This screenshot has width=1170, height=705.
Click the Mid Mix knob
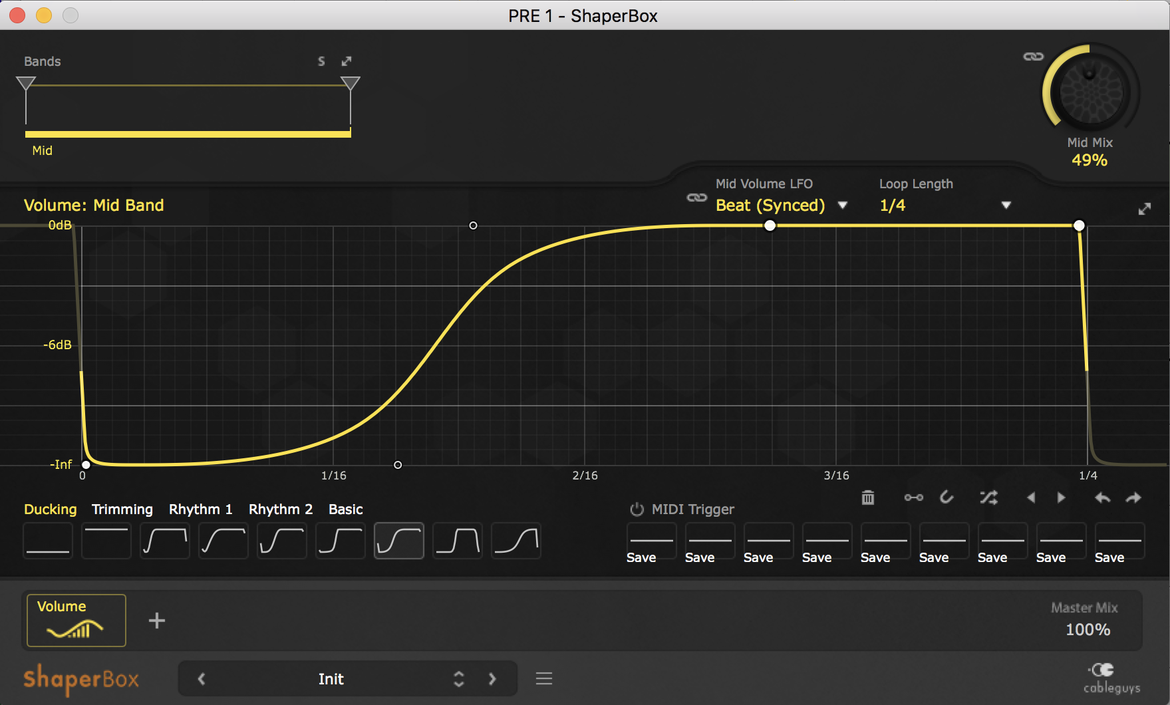click(x=1090, y=92)
